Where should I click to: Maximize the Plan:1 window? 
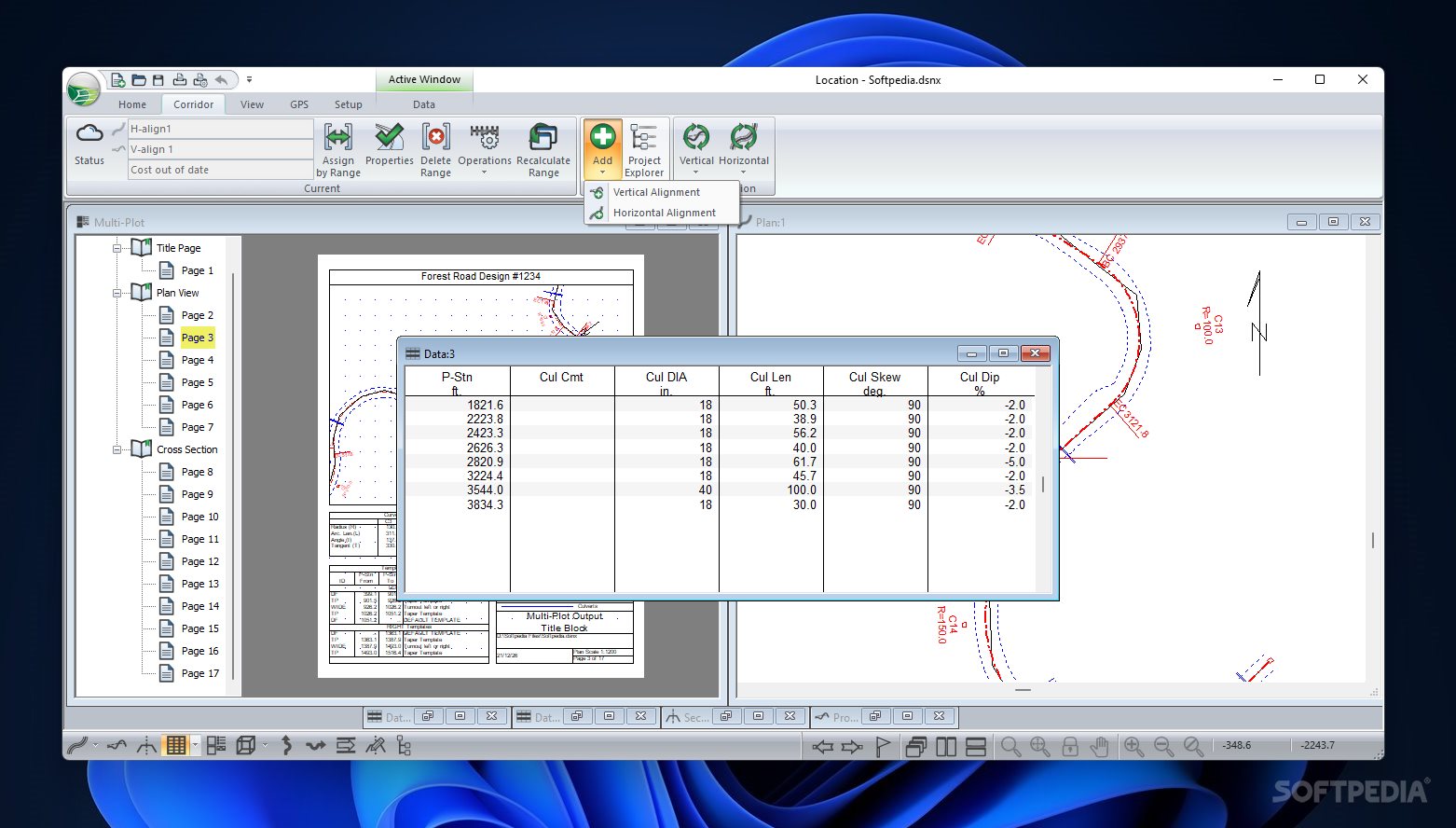click(1333, 222)
